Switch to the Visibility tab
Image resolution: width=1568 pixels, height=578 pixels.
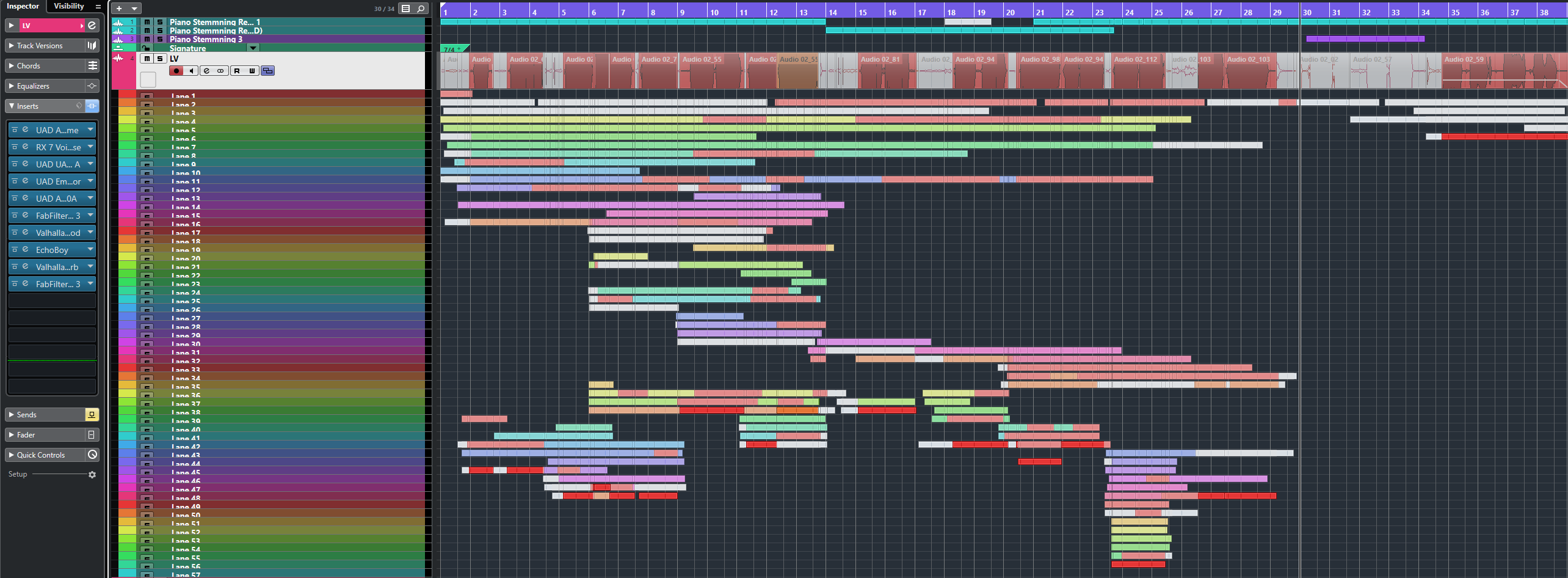coord(69,6)
